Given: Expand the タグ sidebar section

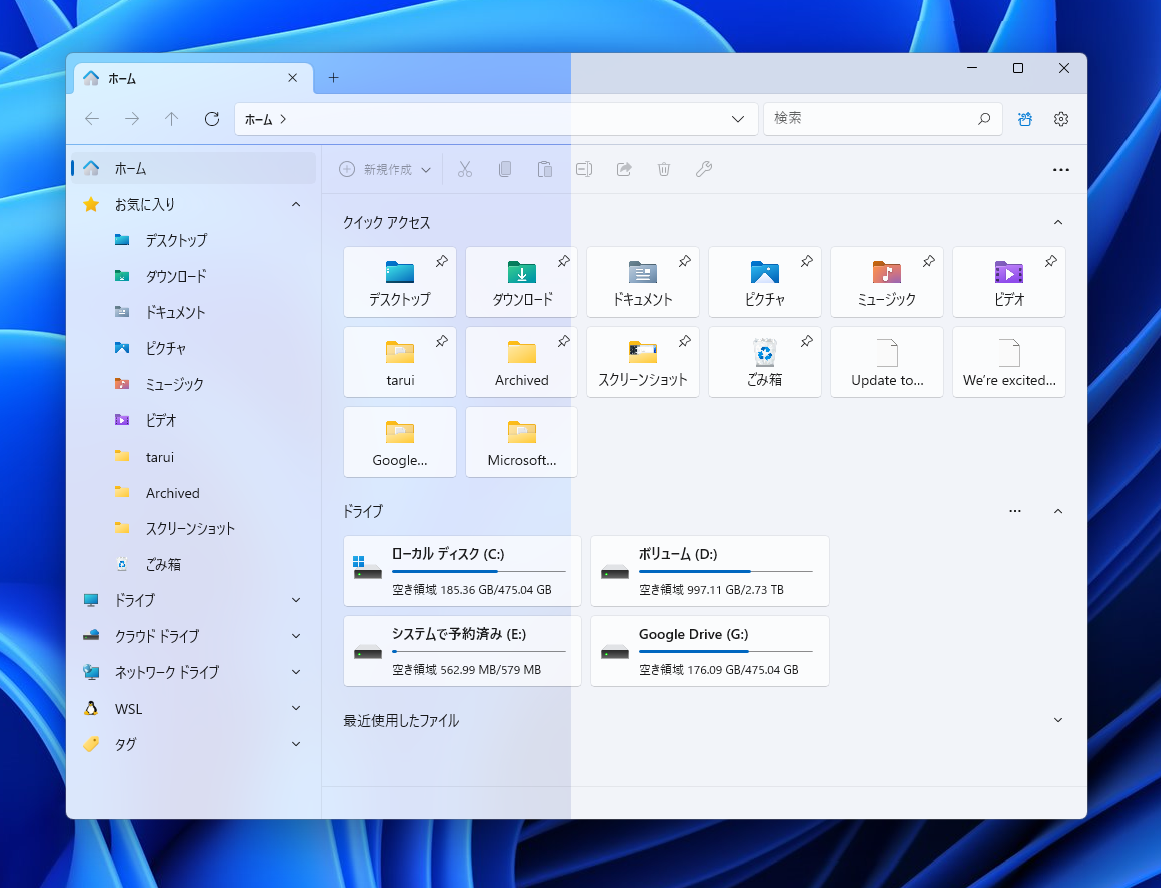Looking at the screenshot, I should [x=296, y=744].
